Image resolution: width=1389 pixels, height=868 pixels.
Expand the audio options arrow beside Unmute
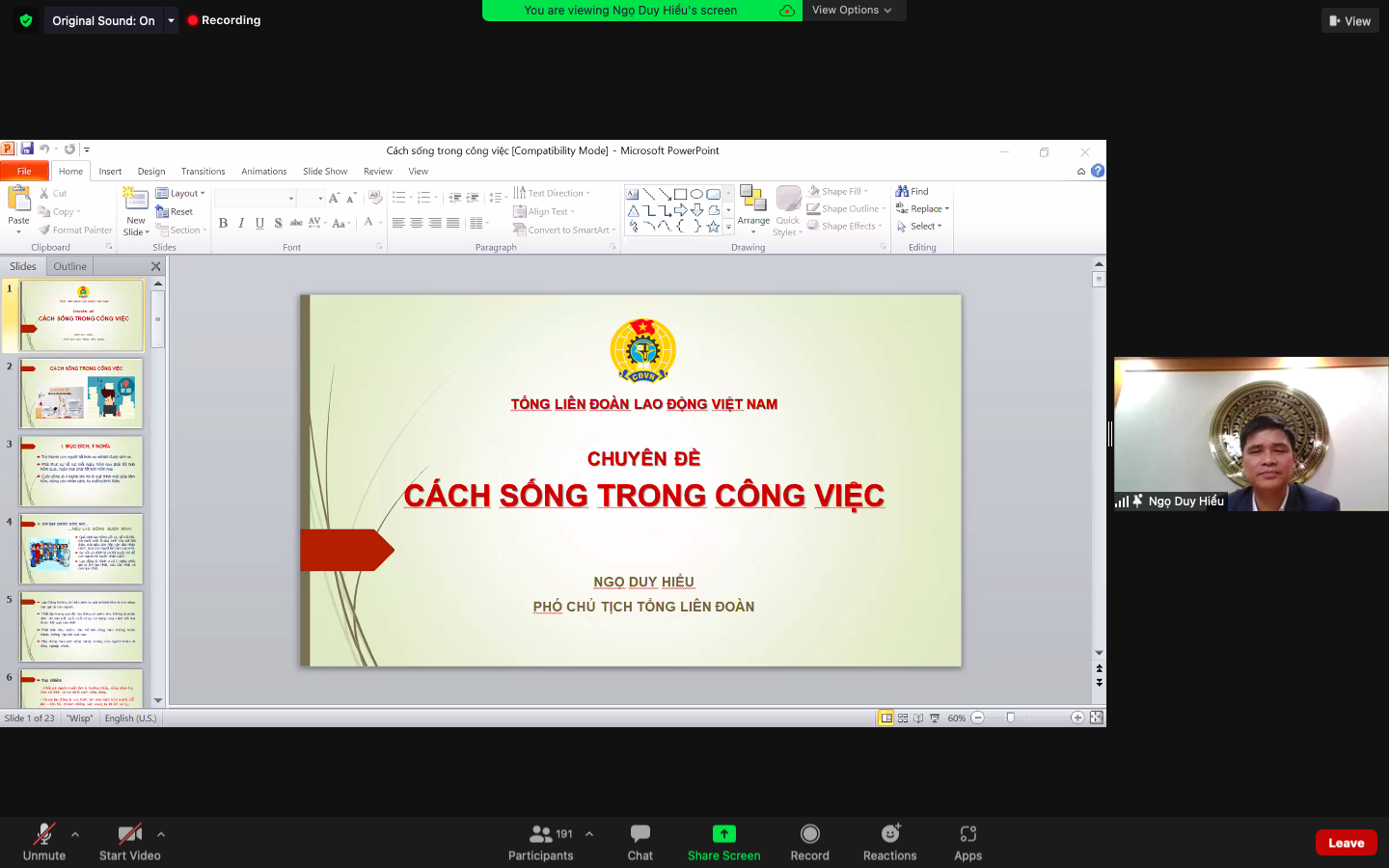(75, 834)
